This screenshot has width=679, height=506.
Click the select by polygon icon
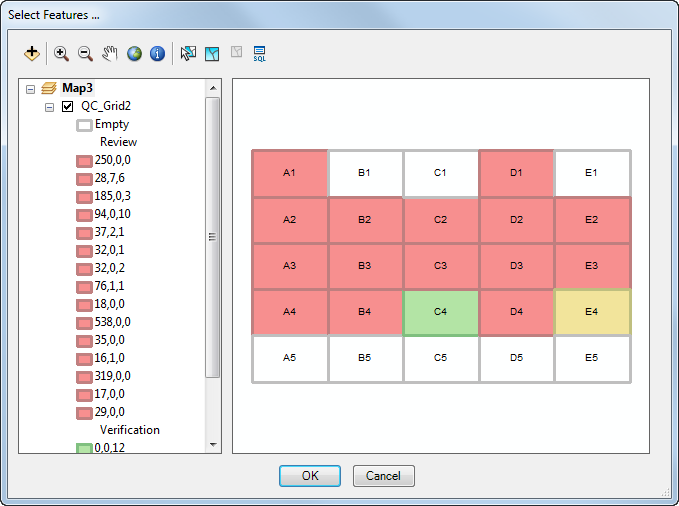click(x=212, y=53)
